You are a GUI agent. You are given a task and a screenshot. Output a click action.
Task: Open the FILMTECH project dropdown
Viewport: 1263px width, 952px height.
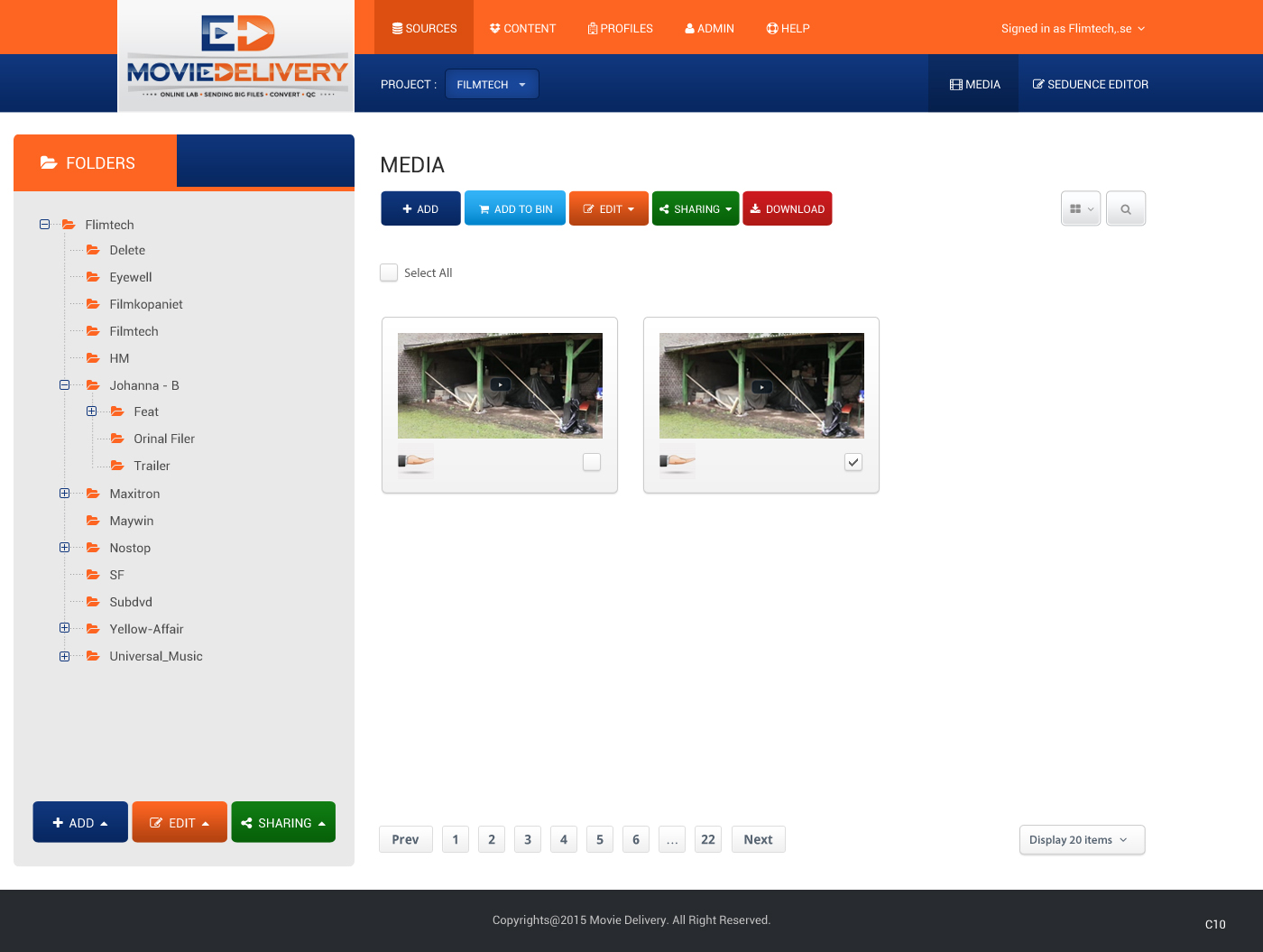[491, 84]
